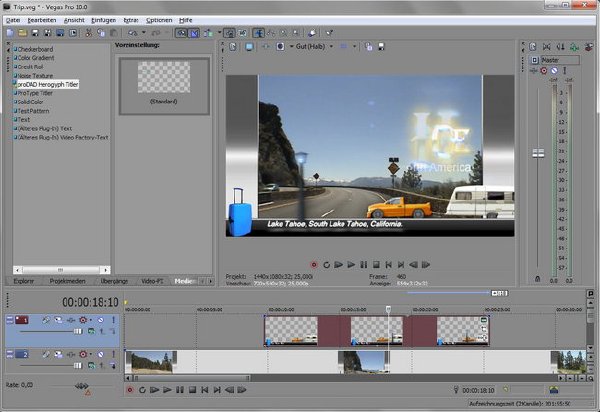This screenshot has width=600, height=412.
Task: Create a new project with New icon
Action: [10, 33]
